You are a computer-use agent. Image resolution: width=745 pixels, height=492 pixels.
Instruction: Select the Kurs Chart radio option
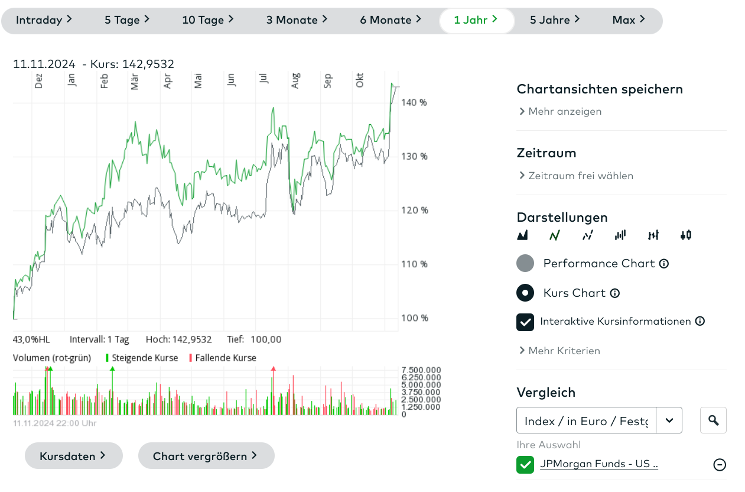(x=526, y=293)
